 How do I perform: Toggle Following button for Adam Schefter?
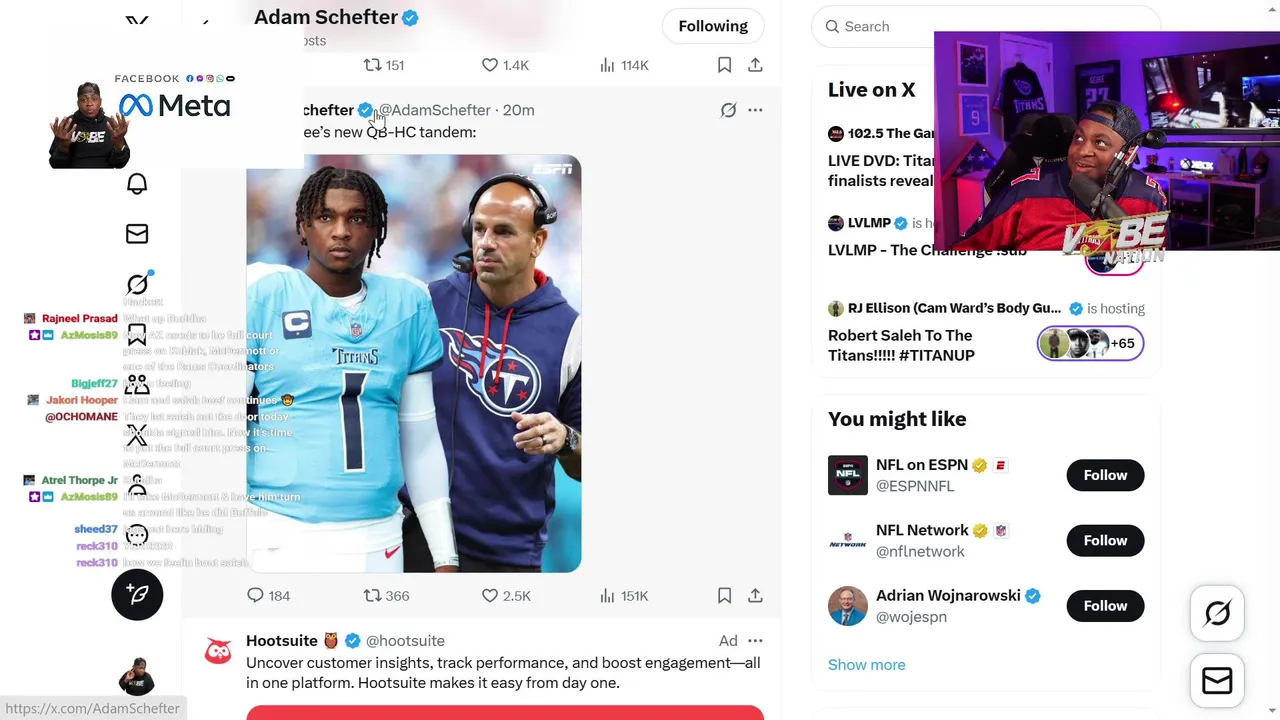point(713,26)
